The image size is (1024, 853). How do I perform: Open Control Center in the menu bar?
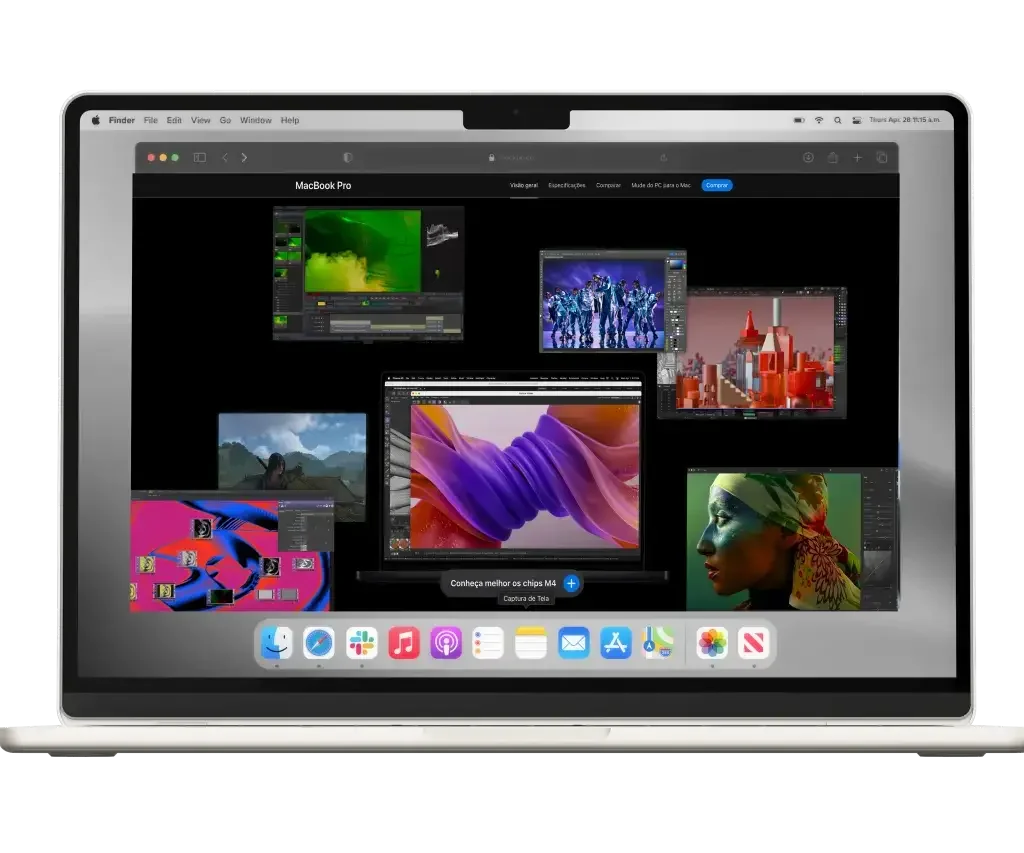point(856,120)
